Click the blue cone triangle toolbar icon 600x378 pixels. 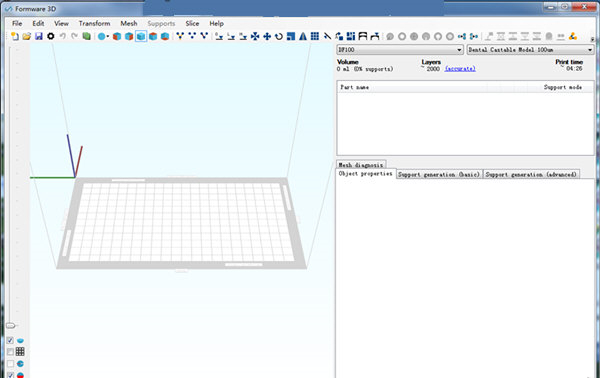tap(303, 36)
